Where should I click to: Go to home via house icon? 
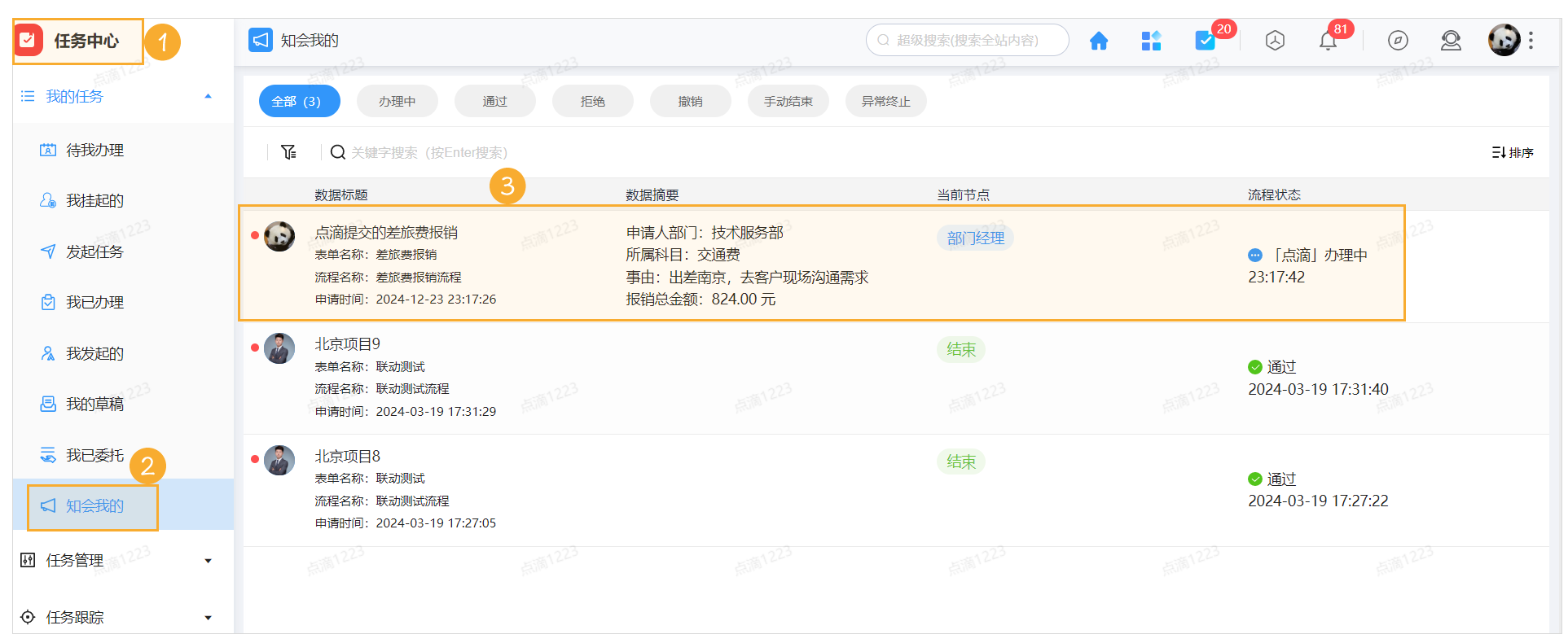coord(1099,41)
